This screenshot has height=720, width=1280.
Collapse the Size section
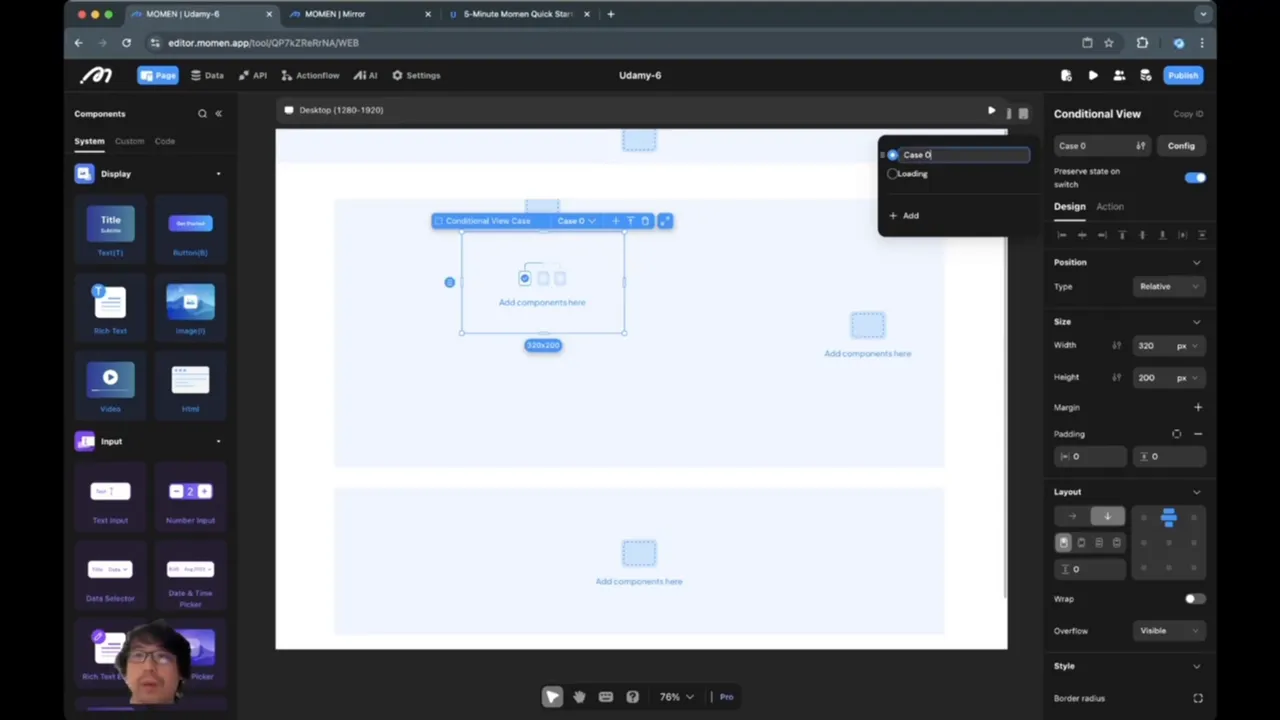tap(1197, 322)
